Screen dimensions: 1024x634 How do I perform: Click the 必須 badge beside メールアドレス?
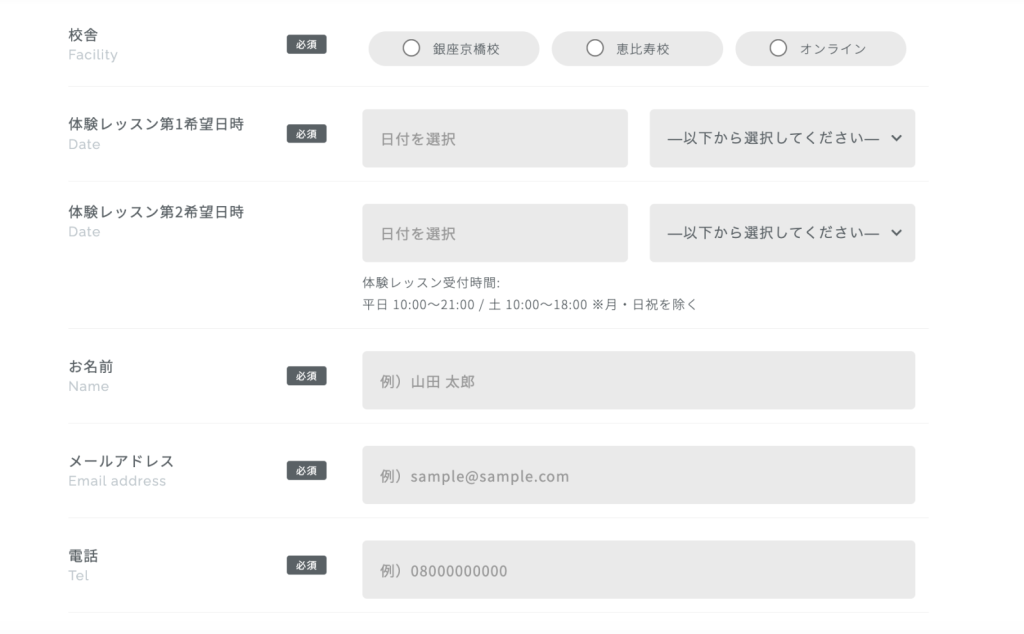306,470
